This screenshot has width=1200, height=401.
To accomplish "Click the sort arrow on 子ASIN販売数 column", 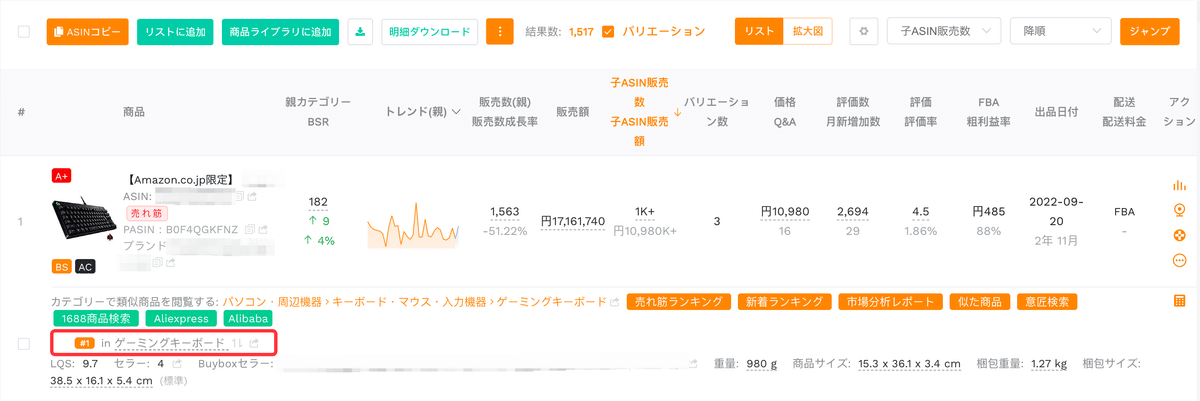I will coord(677,112).
